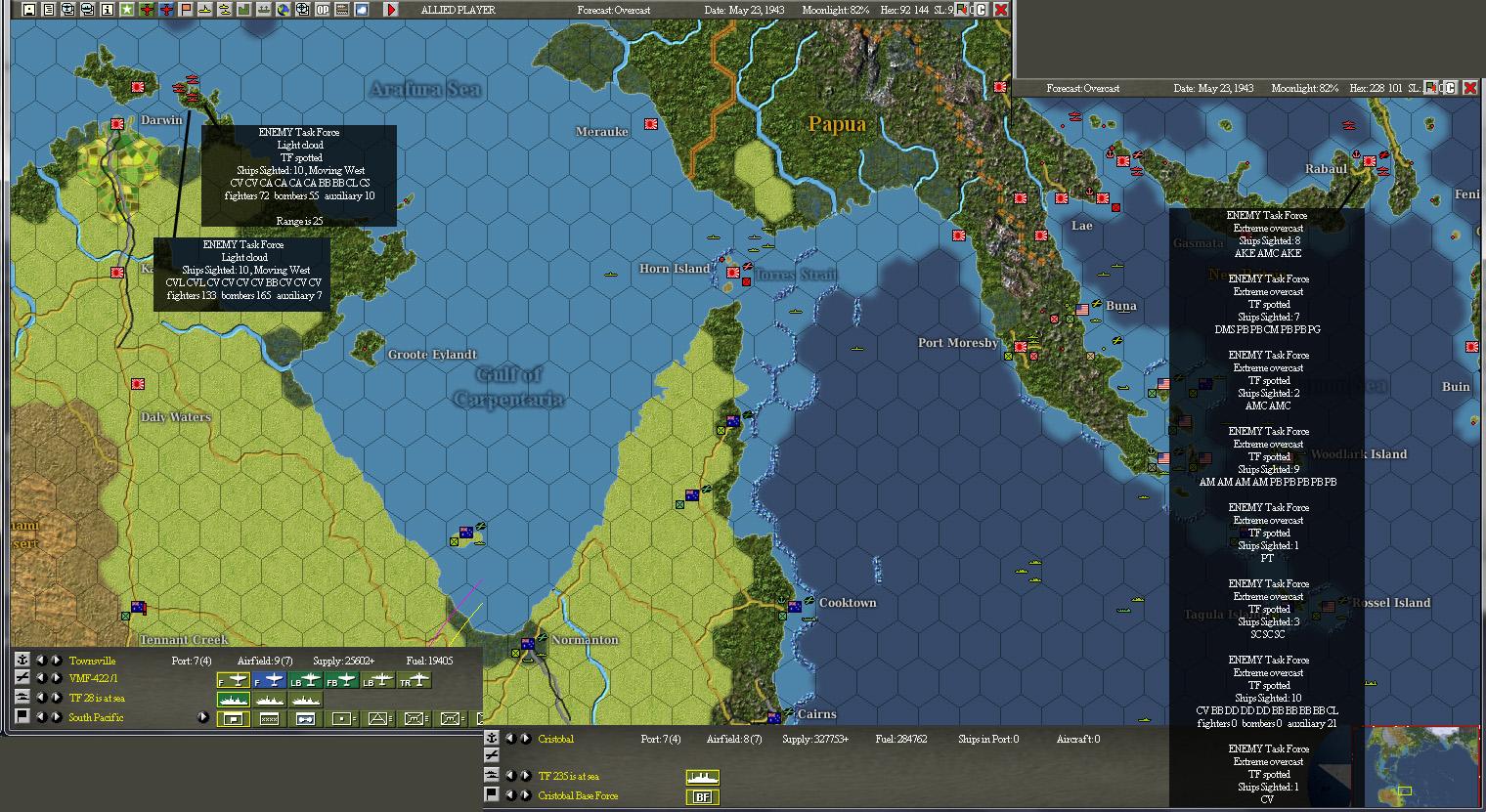
Task: Open the VMF-422/1 air unit link
Action: 93,678
